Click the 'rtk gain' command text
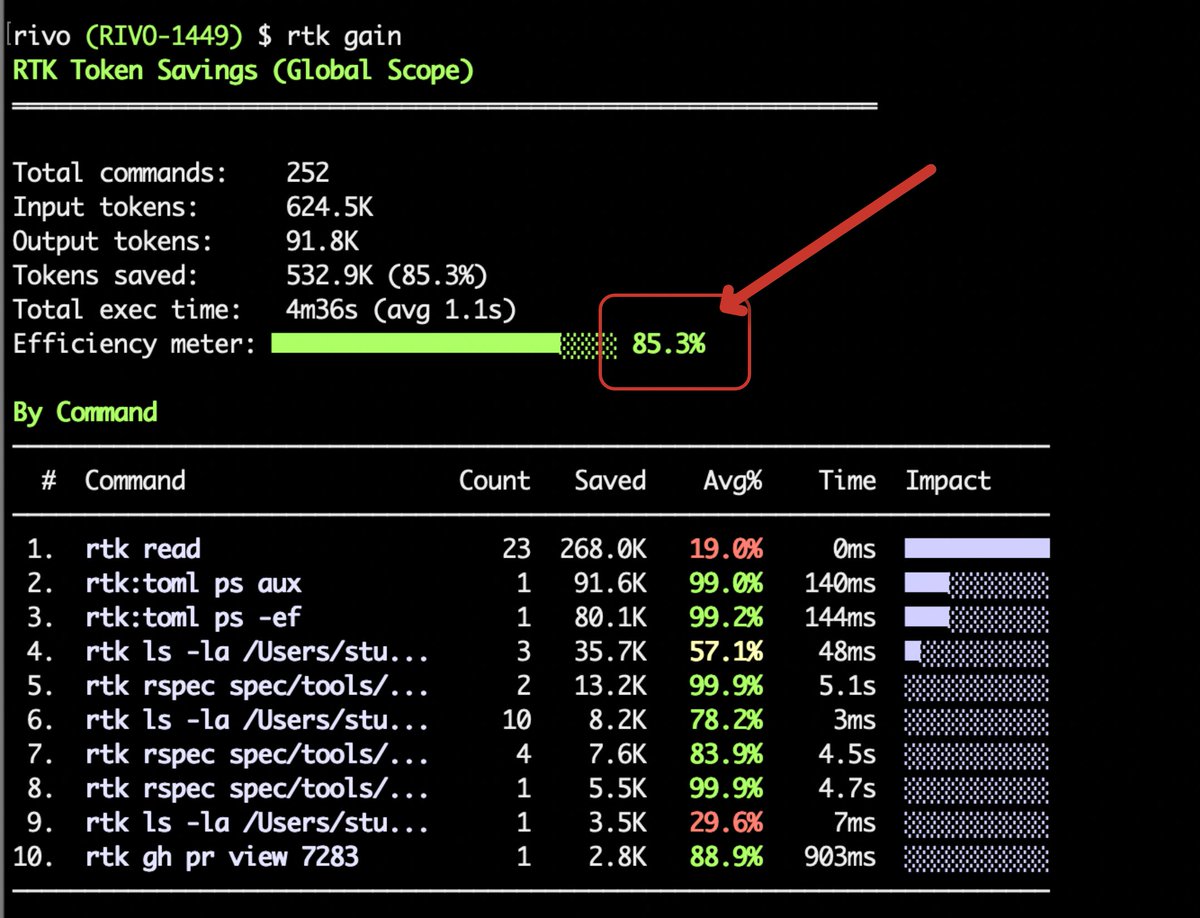 click(343, 37)
